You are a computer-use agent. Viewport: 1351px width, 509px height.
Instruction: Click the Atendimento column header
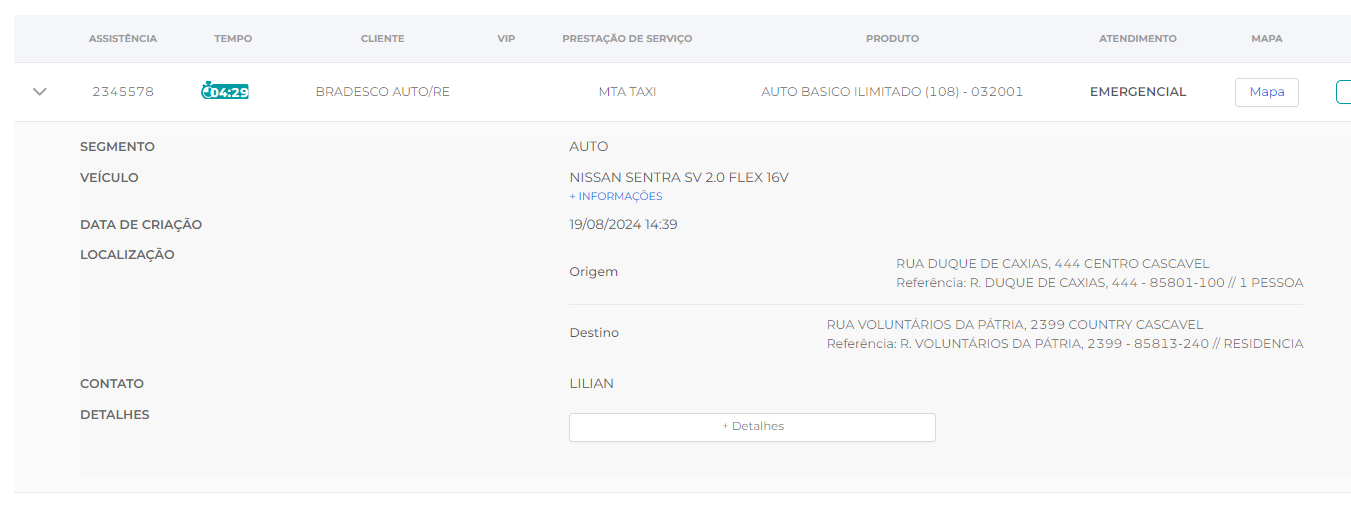pyautogui.click(x=1138, y=39)
